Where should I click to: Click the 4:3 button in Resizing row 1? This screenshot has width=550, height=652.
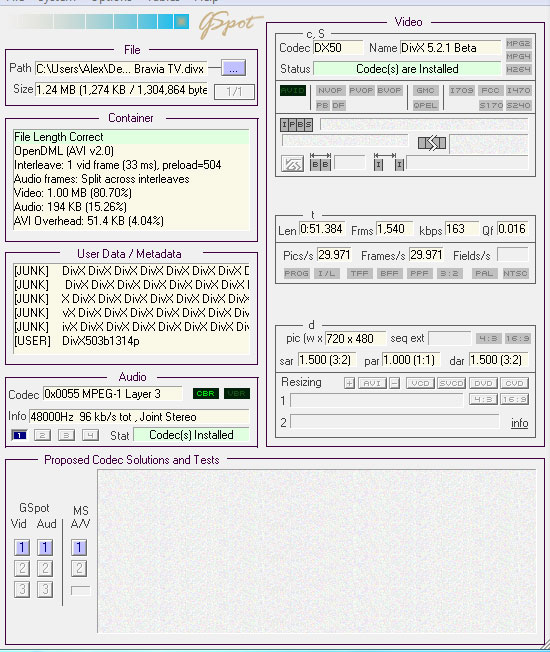[483, 399]
